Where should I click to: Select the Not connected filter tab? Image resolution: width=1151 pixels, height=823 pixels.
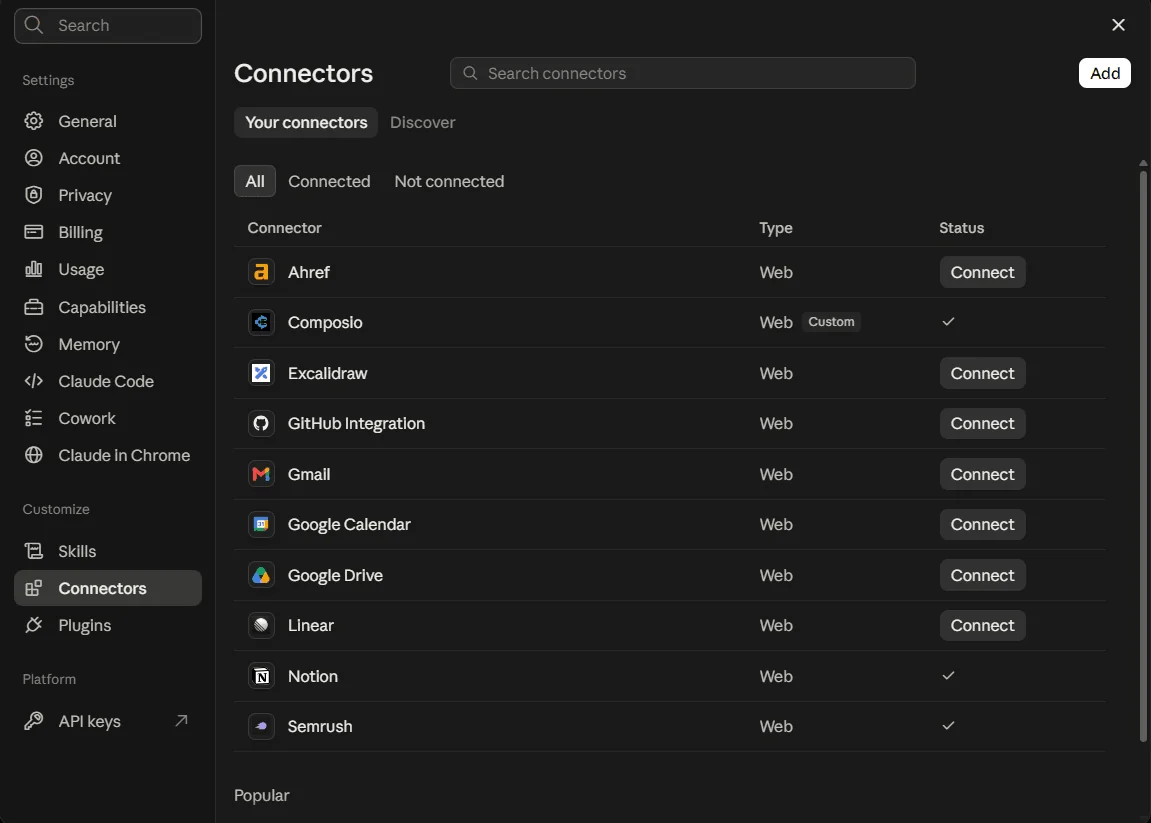tap(449, 181)
